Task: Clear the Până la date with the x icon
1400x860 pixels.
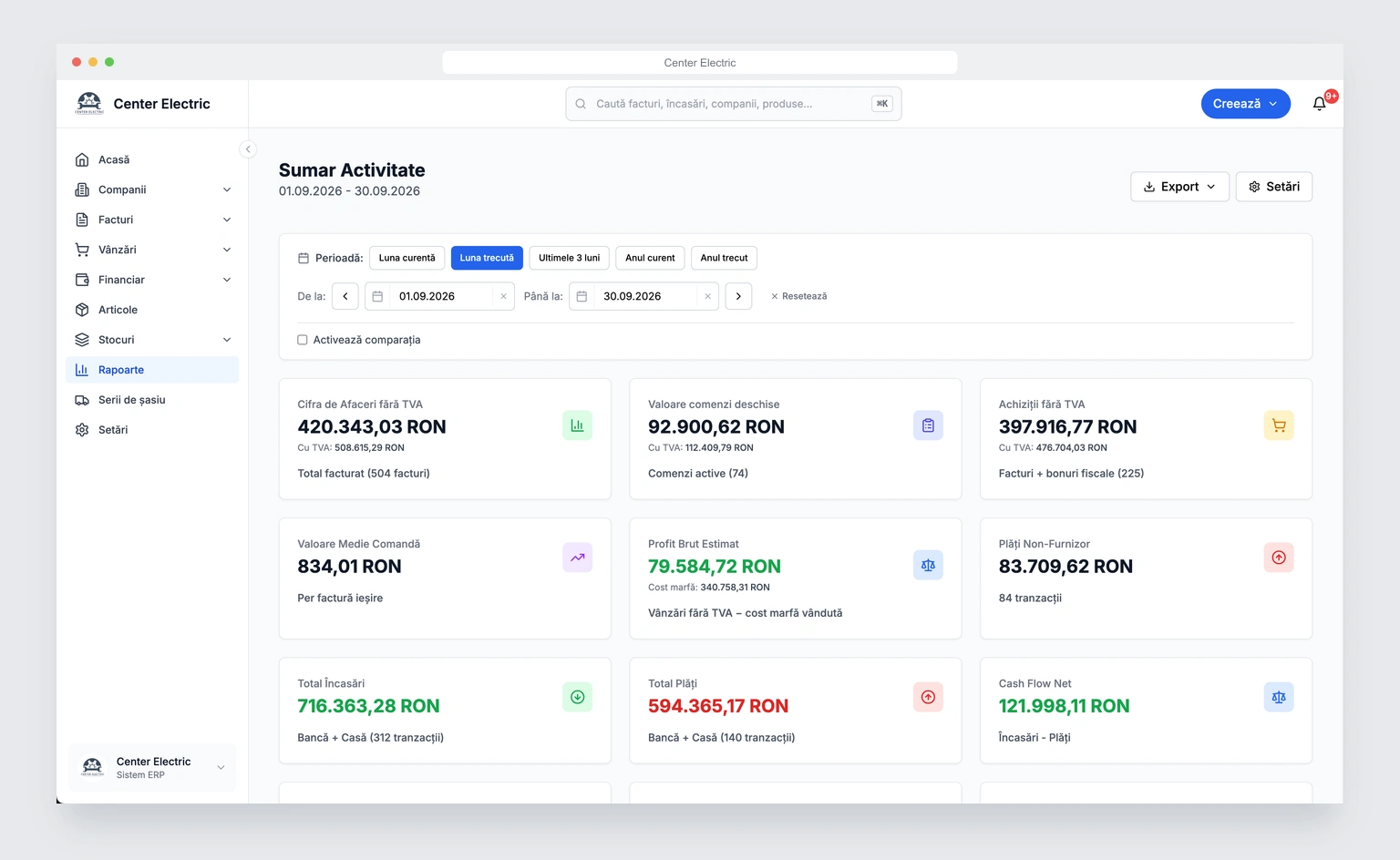Action: (707, 296)
